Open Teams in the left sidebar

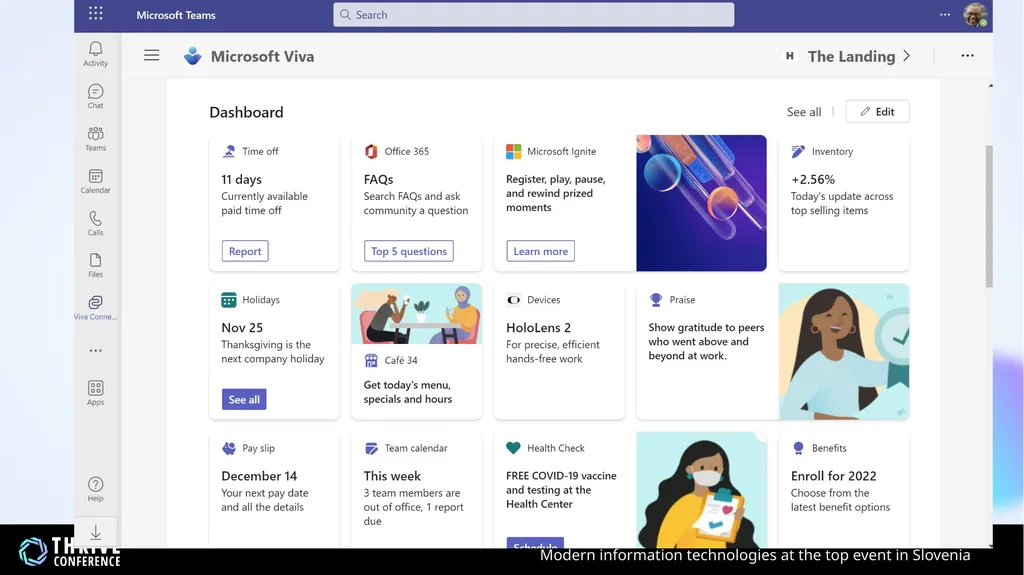(95, 139)
